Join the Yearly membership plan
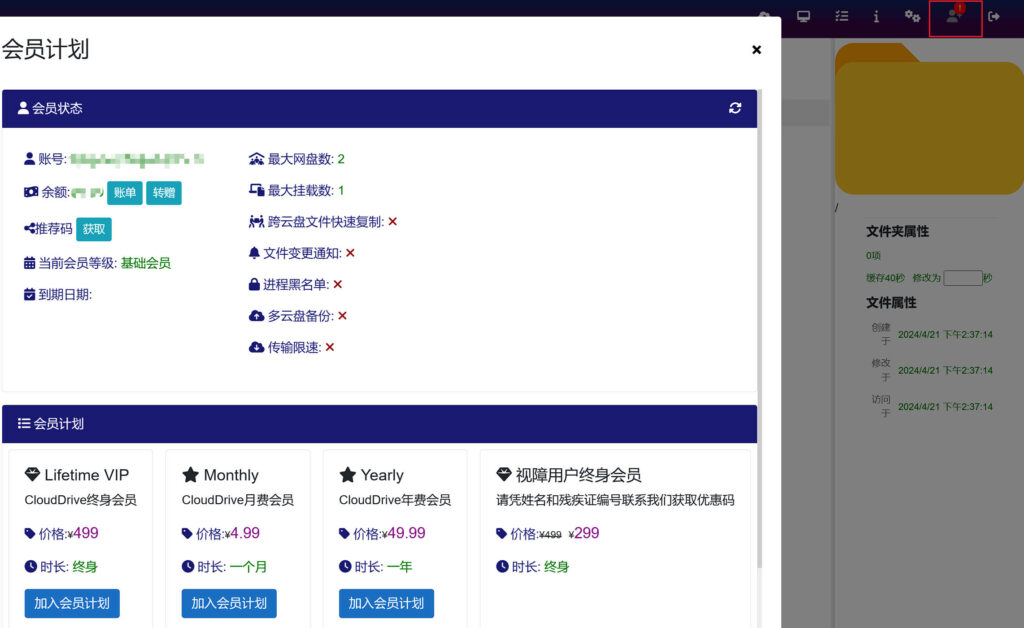Screen dimensions: 1024x628 (386, 603)
